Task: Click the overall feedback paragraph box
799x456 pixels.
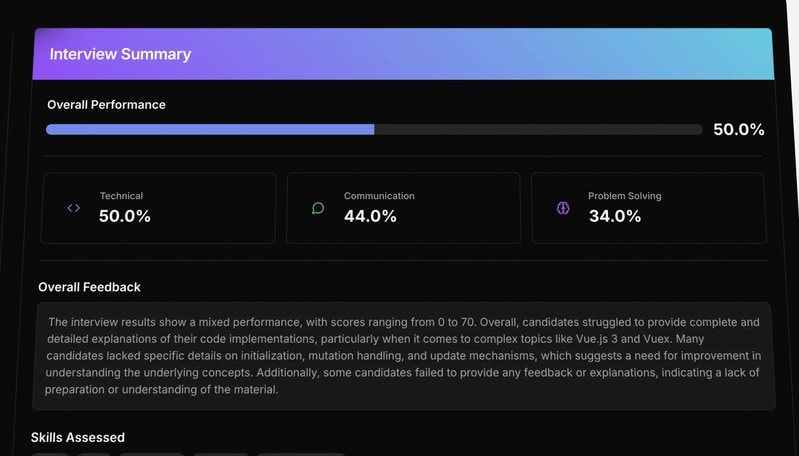Action: coord(402,356)
